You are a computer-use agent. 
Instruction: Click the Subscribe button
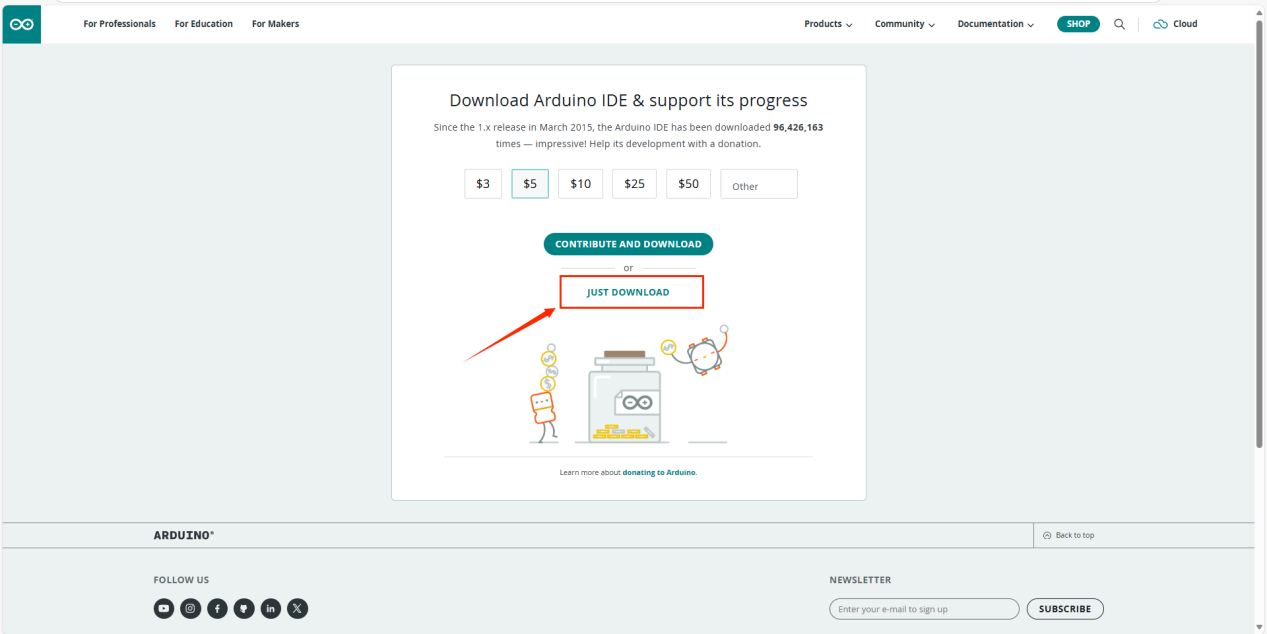(1065, 609)
